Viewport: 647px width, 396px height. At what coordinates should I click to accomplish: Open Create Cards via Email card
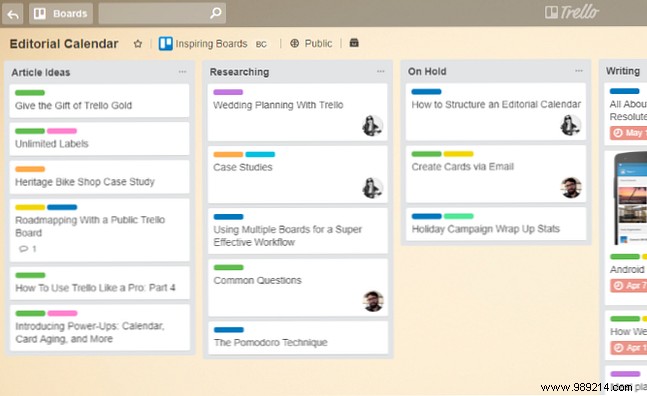[x=496, y=174]
